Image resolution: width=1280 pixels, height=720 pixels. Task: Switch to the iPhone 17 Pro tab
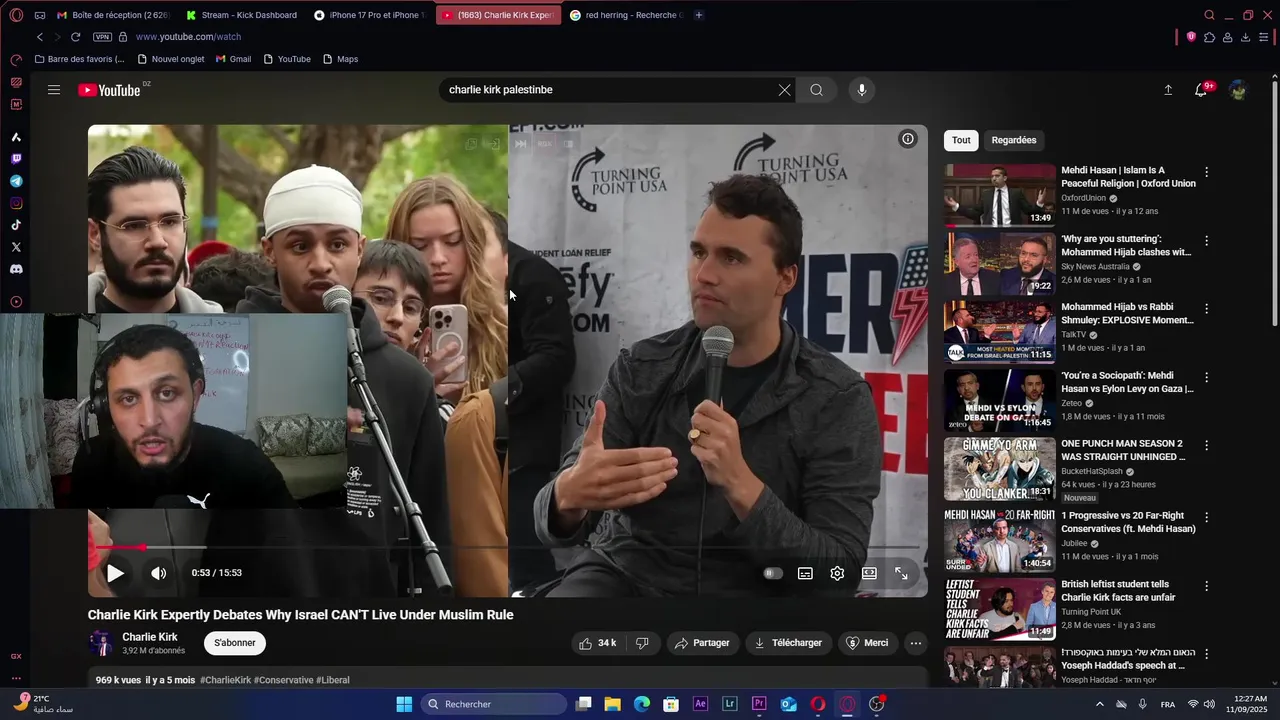(x=370, y=15)
